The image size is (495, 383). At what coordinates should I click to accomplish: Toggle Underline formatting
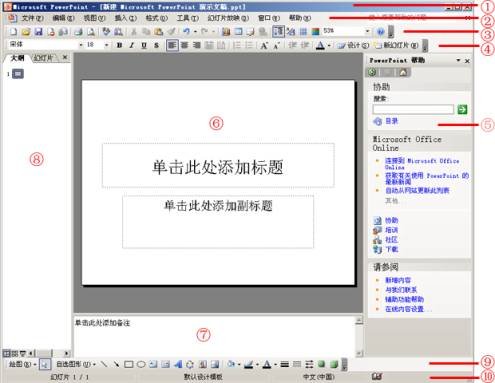tap(144, 45)
